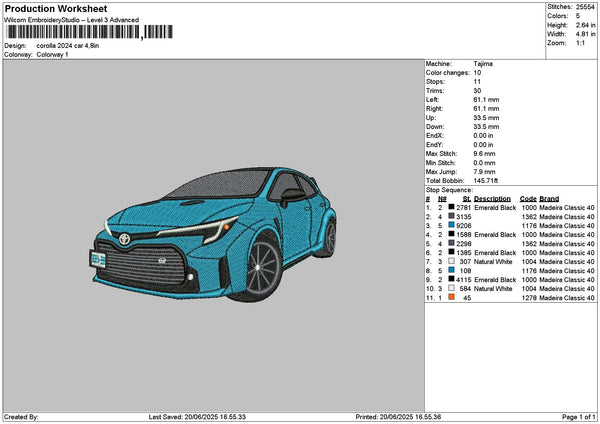Viewport: 600px width, 424px height.
Task: Click the Max Stitch value '9.6 mm'
Action: coord(484,154)
